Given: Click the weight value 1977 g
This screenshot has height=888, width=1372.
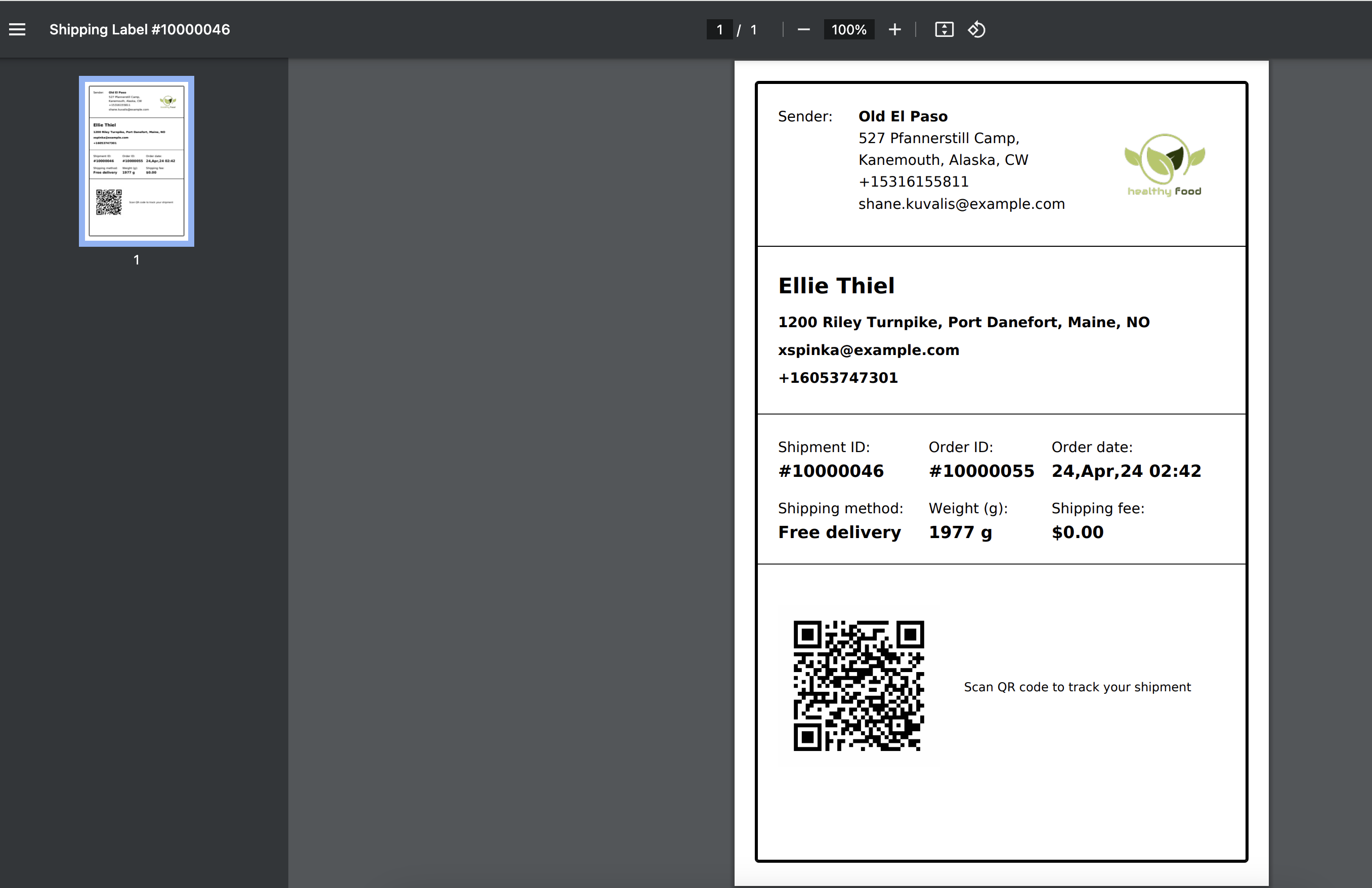Looking at the screenshot, I should pyautogui.click(x=960, y=532).
